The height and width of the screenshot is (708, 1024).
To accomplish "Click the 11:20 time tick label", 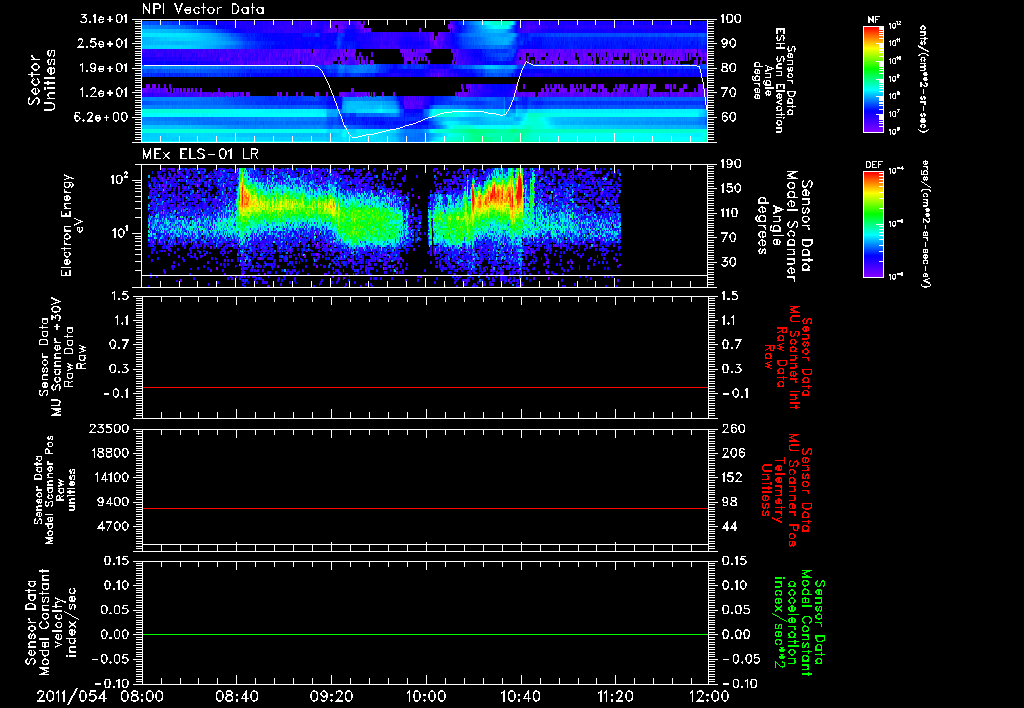I will (615, 696).
